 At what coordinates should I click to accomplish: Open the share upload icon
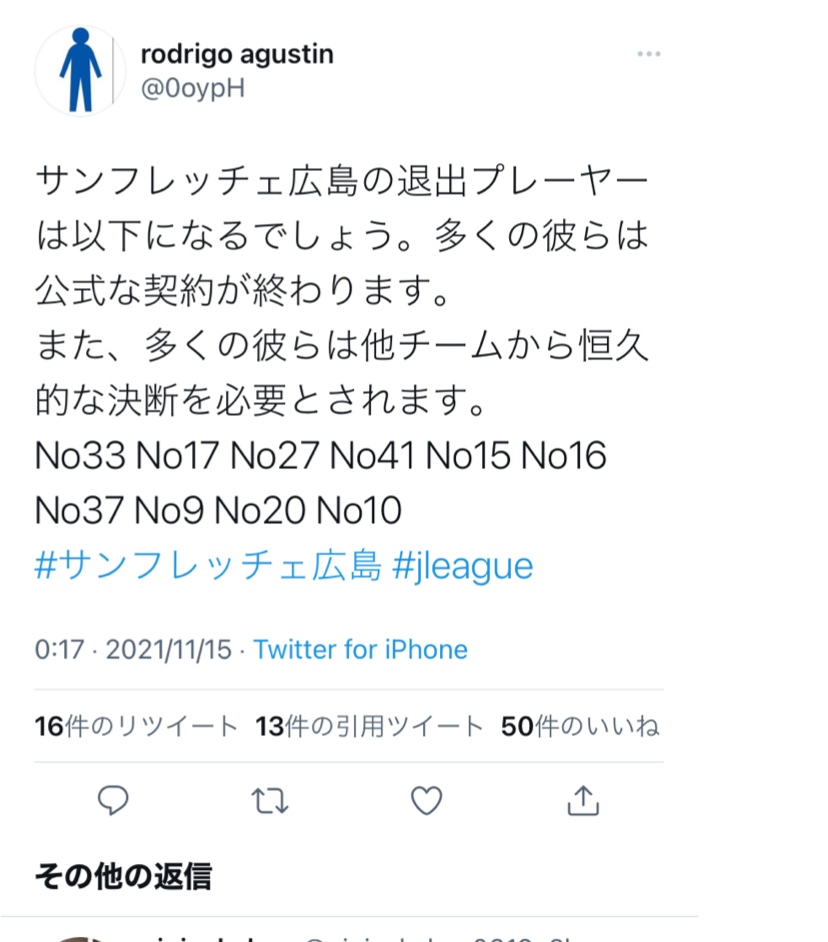(583, 800)
